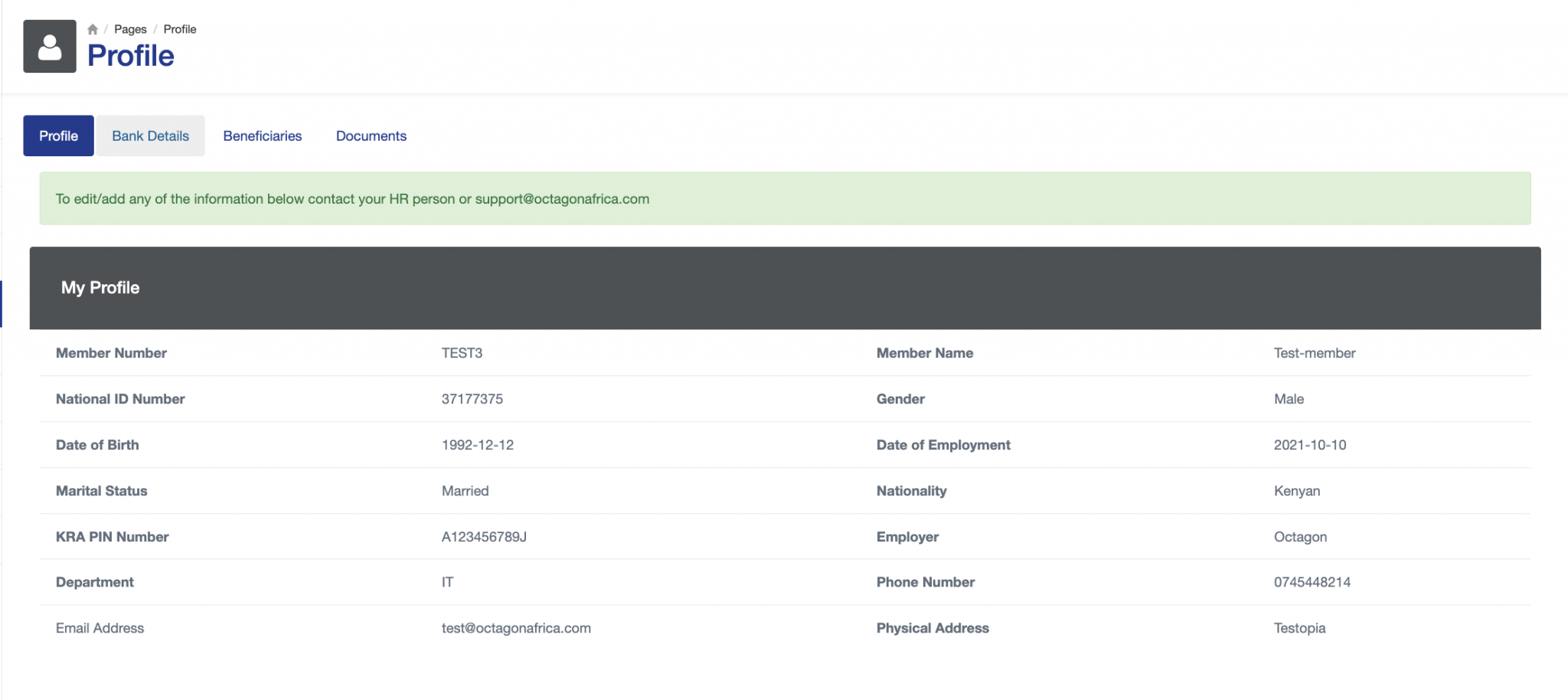Click the email address test@octagonafrica.com

[x=515, y=627]
